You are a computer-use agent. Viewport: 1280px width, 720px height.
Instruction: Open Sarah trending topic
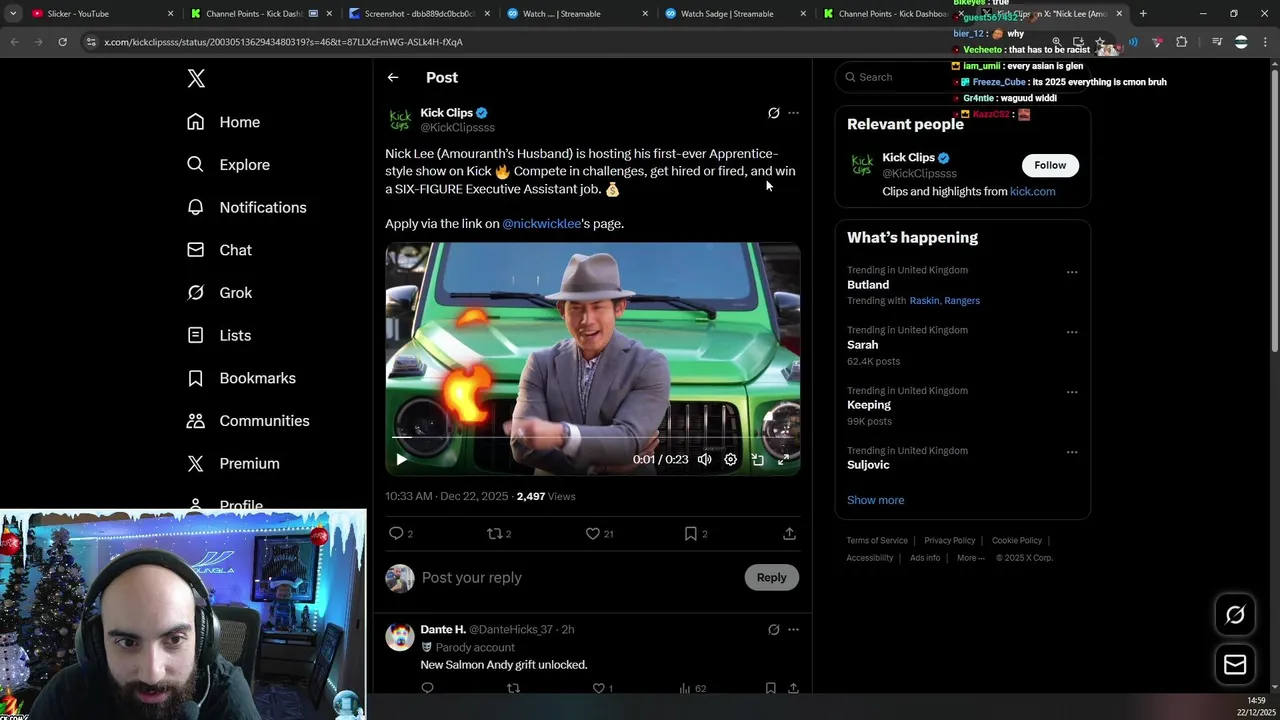coord(863,345)
